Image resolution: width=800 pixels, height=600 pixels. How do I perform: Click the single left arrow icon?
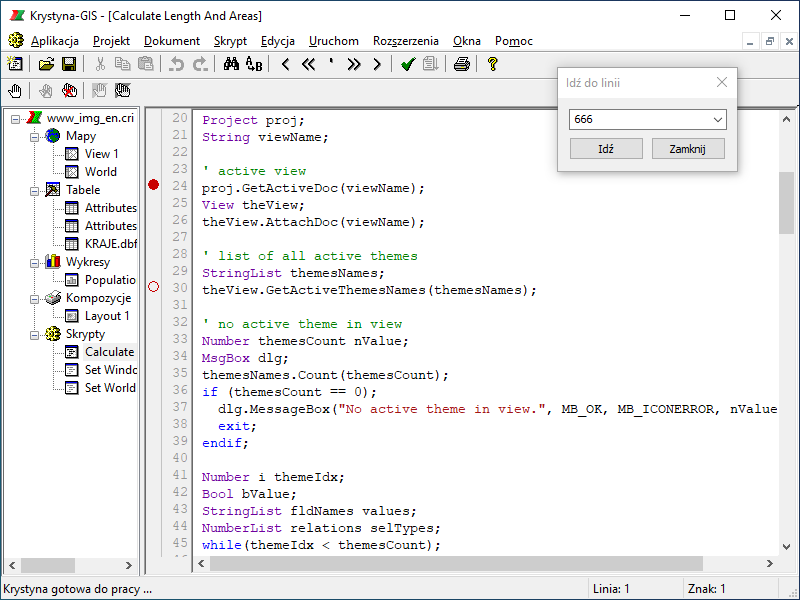coord(285,64)
